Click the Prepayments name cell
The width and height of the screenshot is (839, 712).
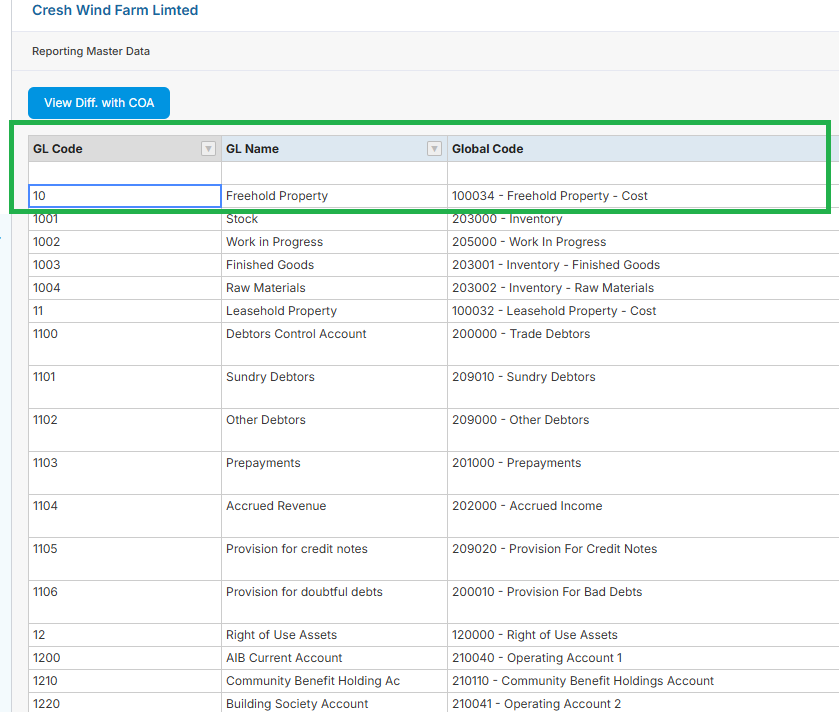coord(334,473)
